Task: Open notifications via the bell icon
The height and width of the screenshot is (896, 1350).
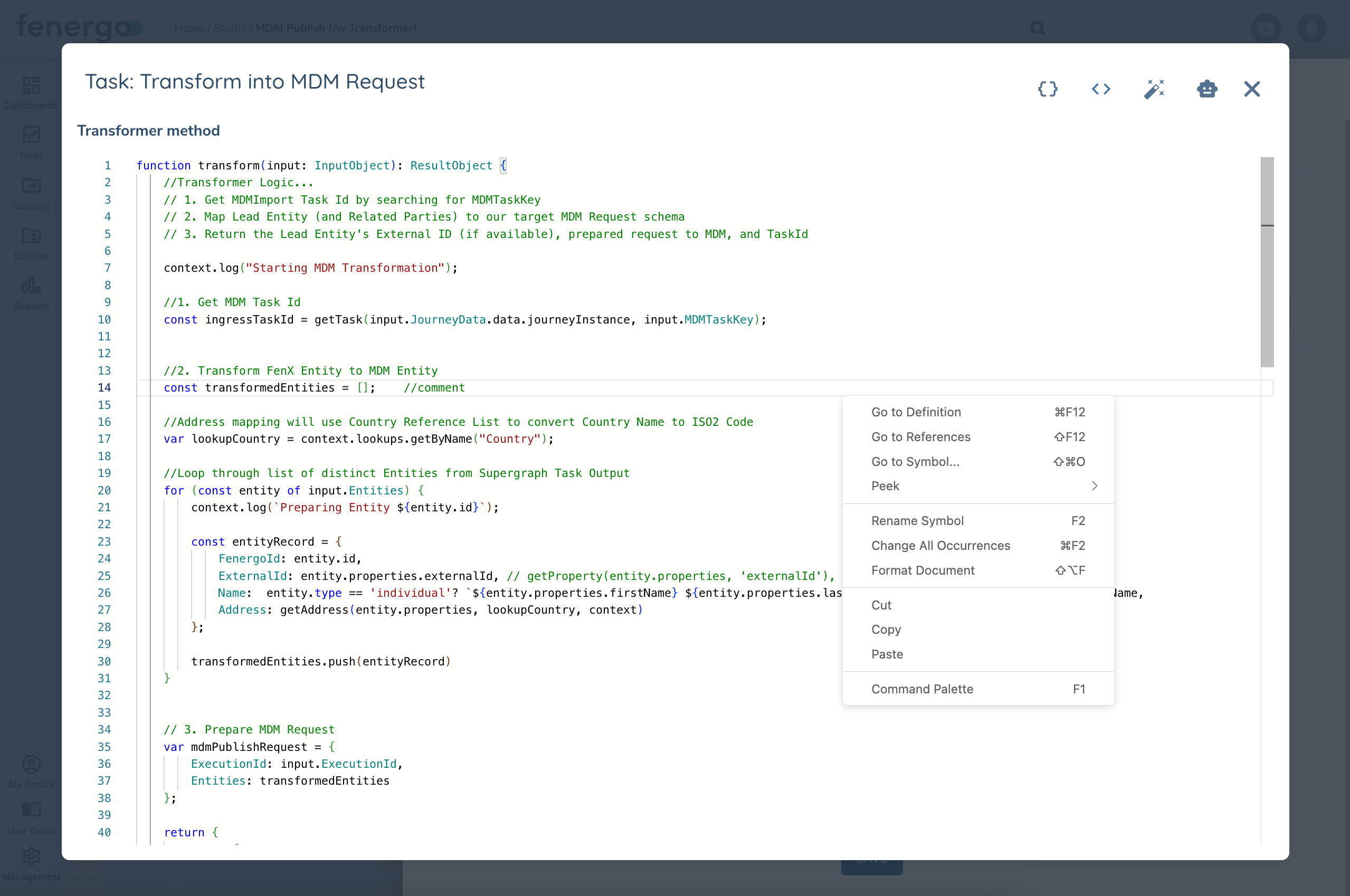Action: (x=1311, y=28)
